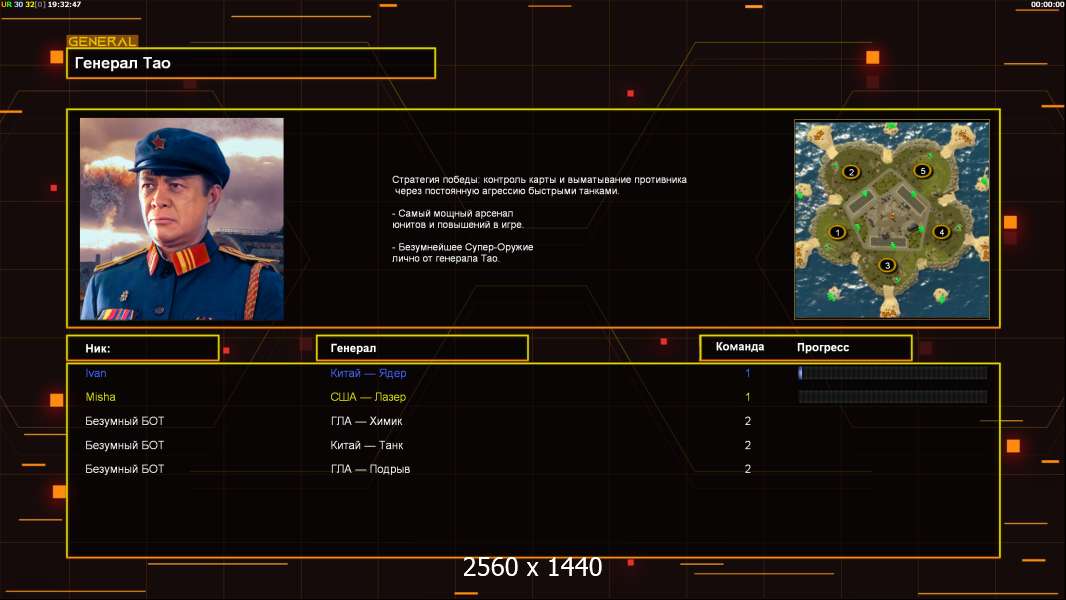Click Ivan's loading progress bar
1066x600 pixels.
click(893, 372)
